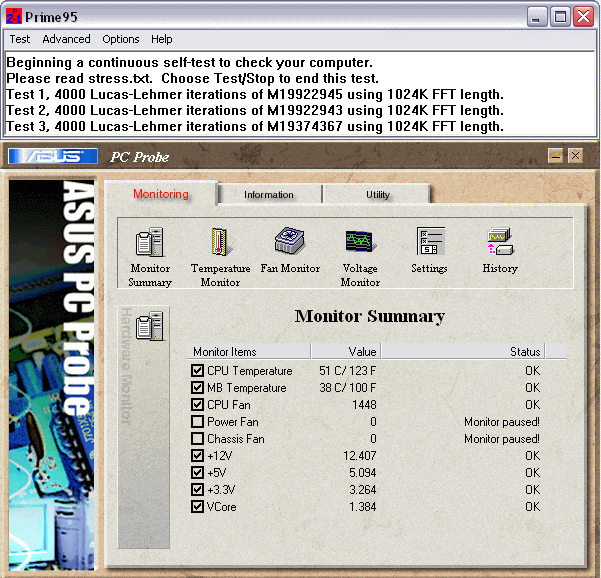Enable the Power Fan checkbox
The image size is (601, 578).
coord(197,422)
